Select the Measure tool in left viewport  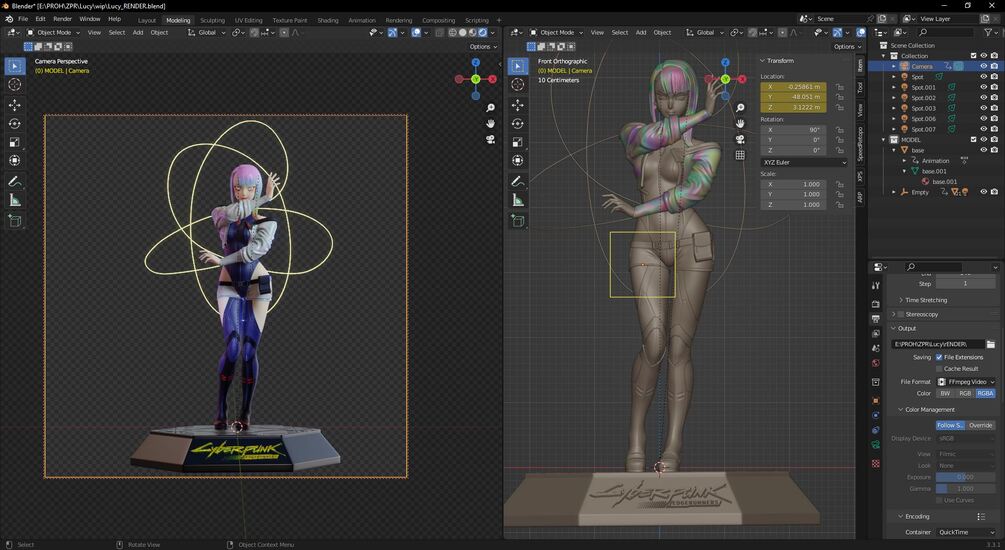point(15,201)
